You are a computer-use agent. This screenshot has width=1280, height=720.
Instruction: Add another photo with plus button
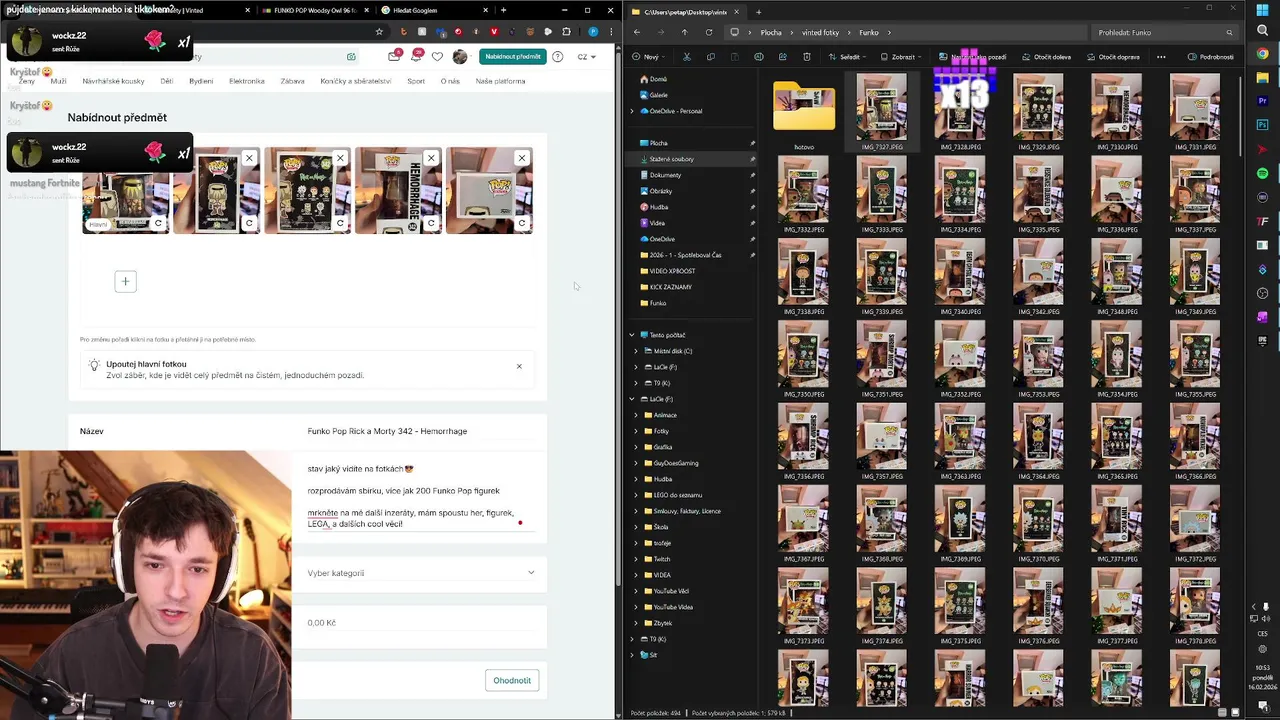[x=125, y=281]
